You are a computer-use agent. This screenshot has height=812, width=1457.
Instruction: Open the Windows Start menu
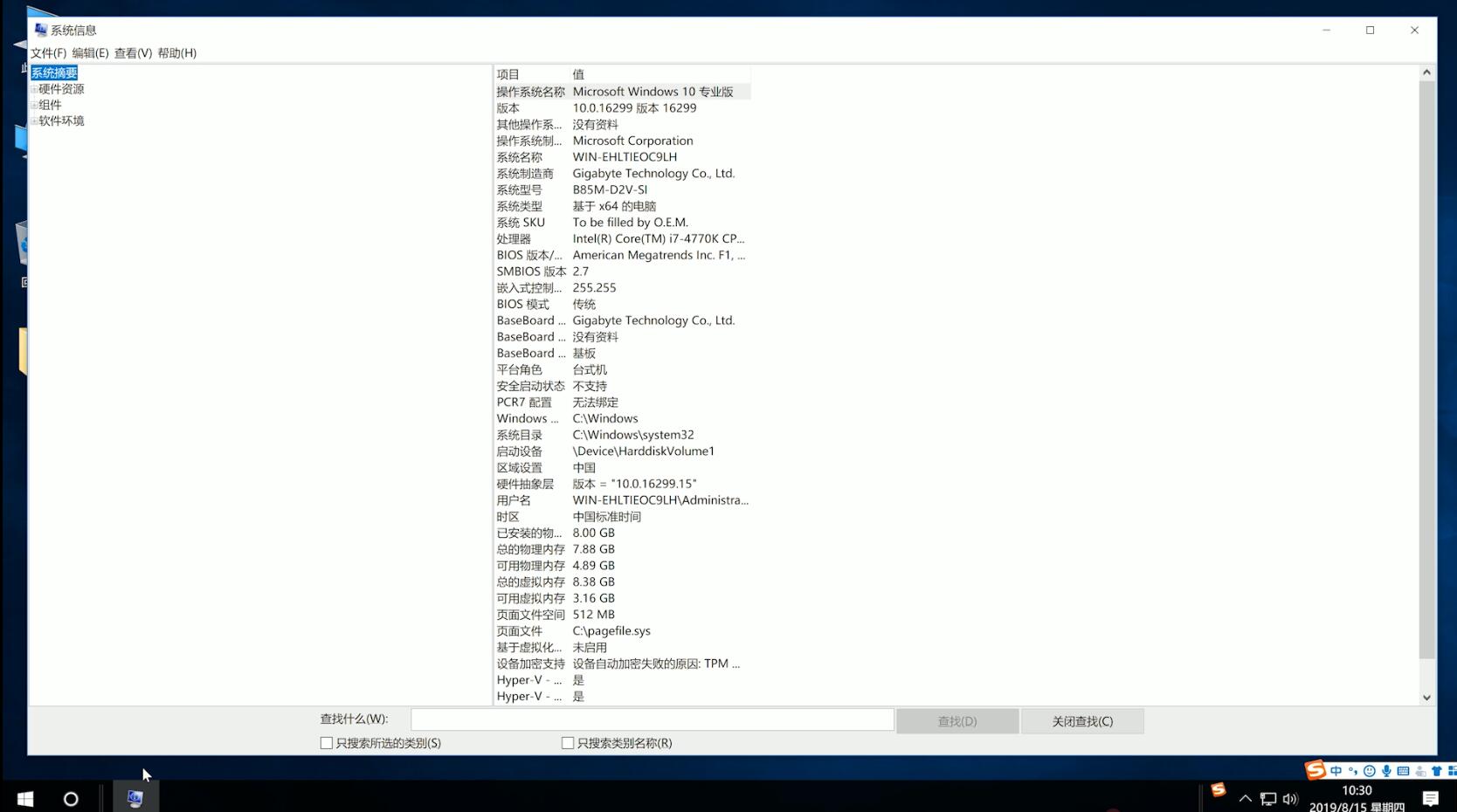click(x=25, y=798)
